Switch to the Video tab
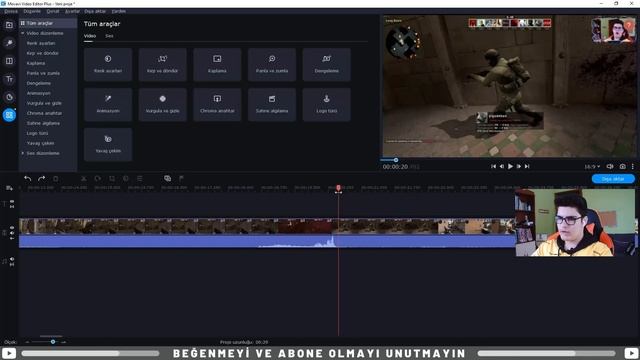This screenshot has height=360, width=640. coord(90,36)
